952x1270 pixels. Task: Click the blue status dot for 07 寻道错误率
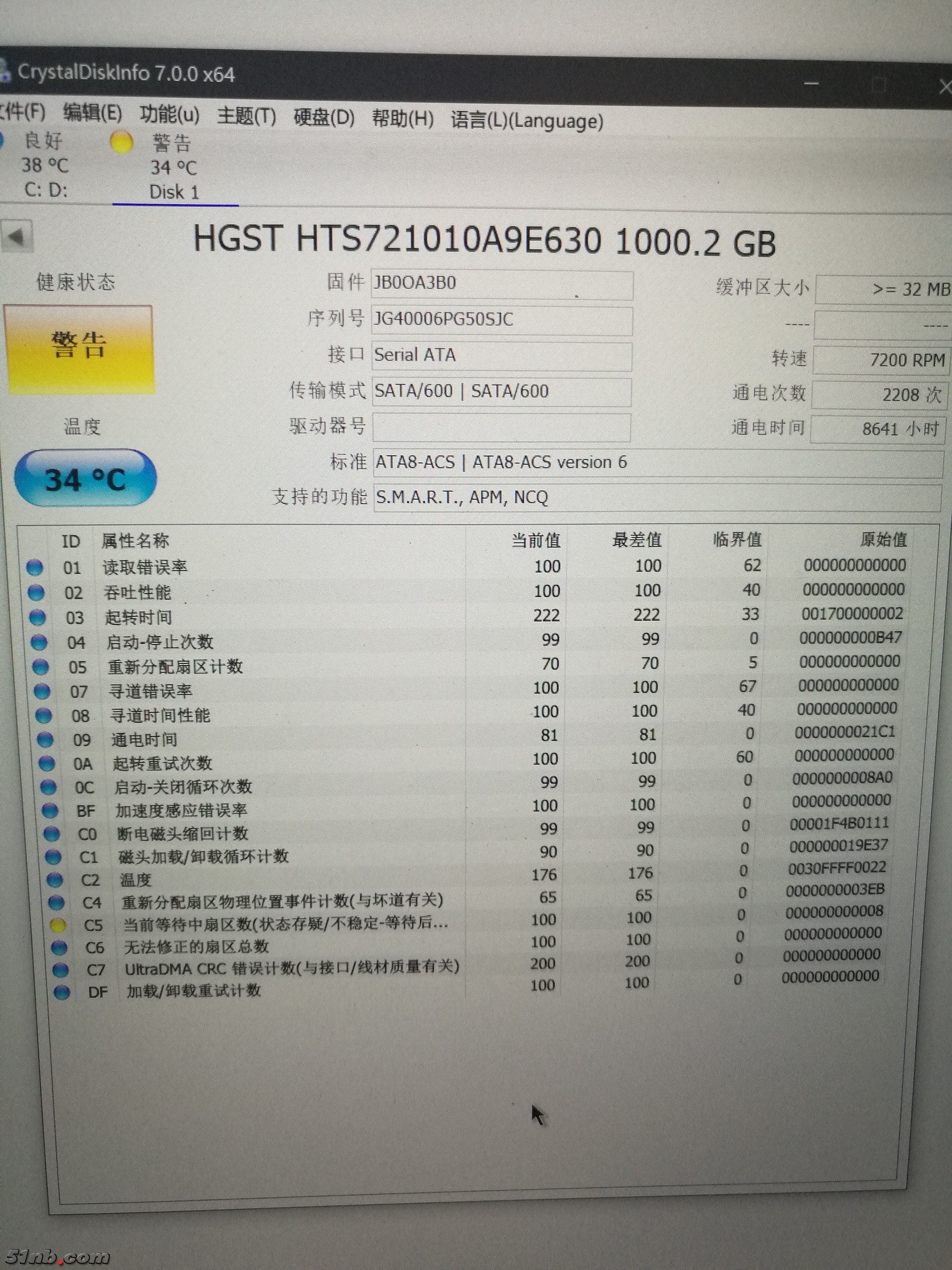[42, 692]
